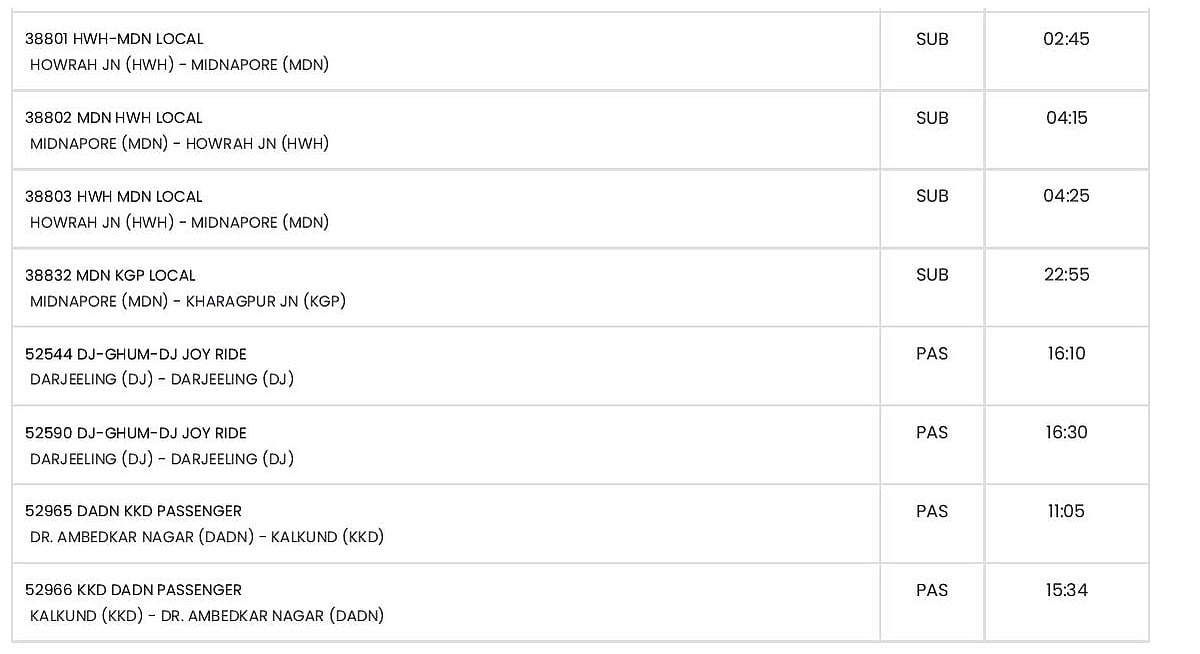Viewport: 1200px width, 654px height.
Task: Click SUB type for train 38801
Action: [x=932, y=39]
